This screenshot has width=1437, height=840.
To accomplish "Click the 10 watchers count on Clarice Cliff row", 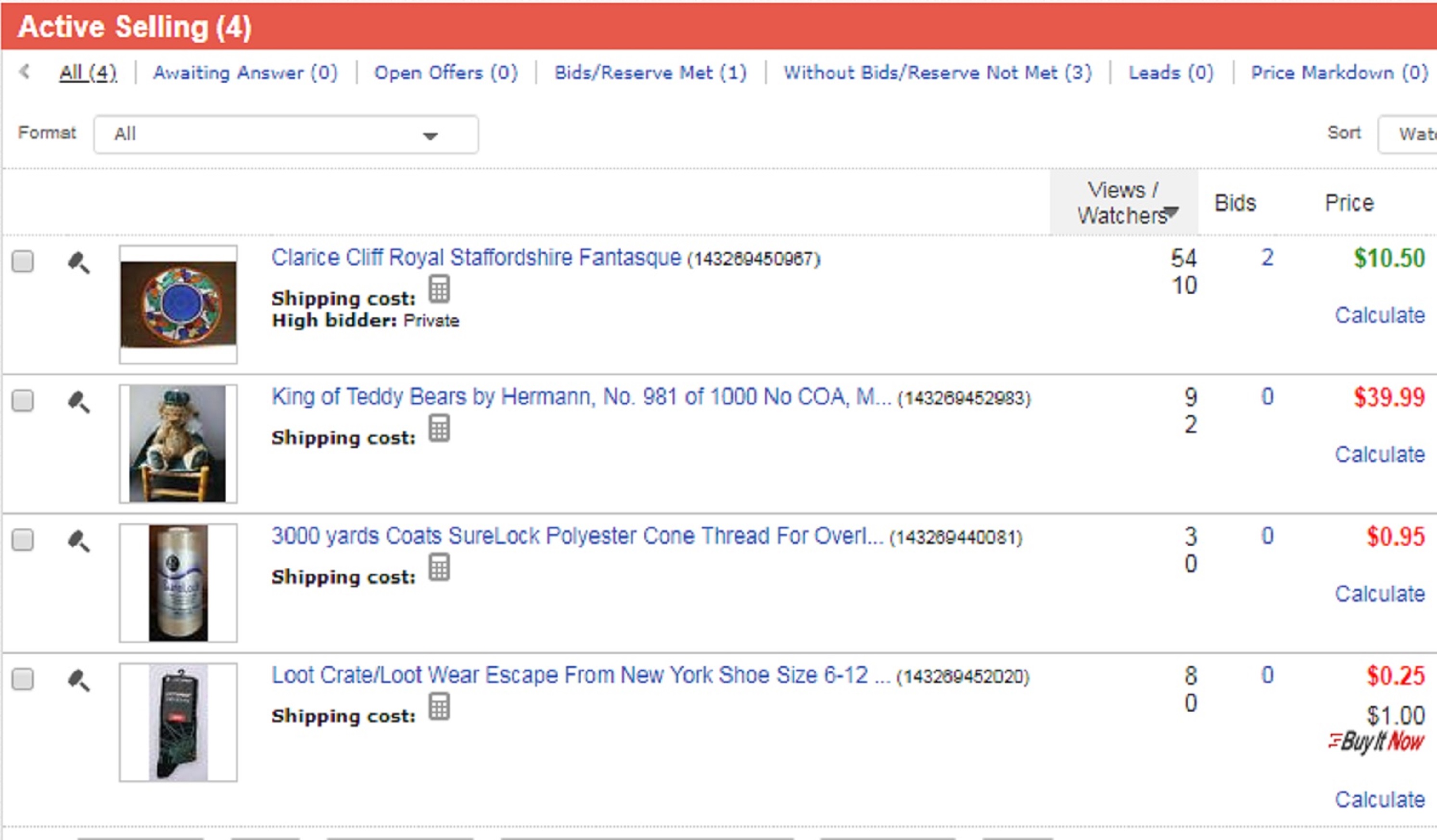I will [x=1184, y=286].
